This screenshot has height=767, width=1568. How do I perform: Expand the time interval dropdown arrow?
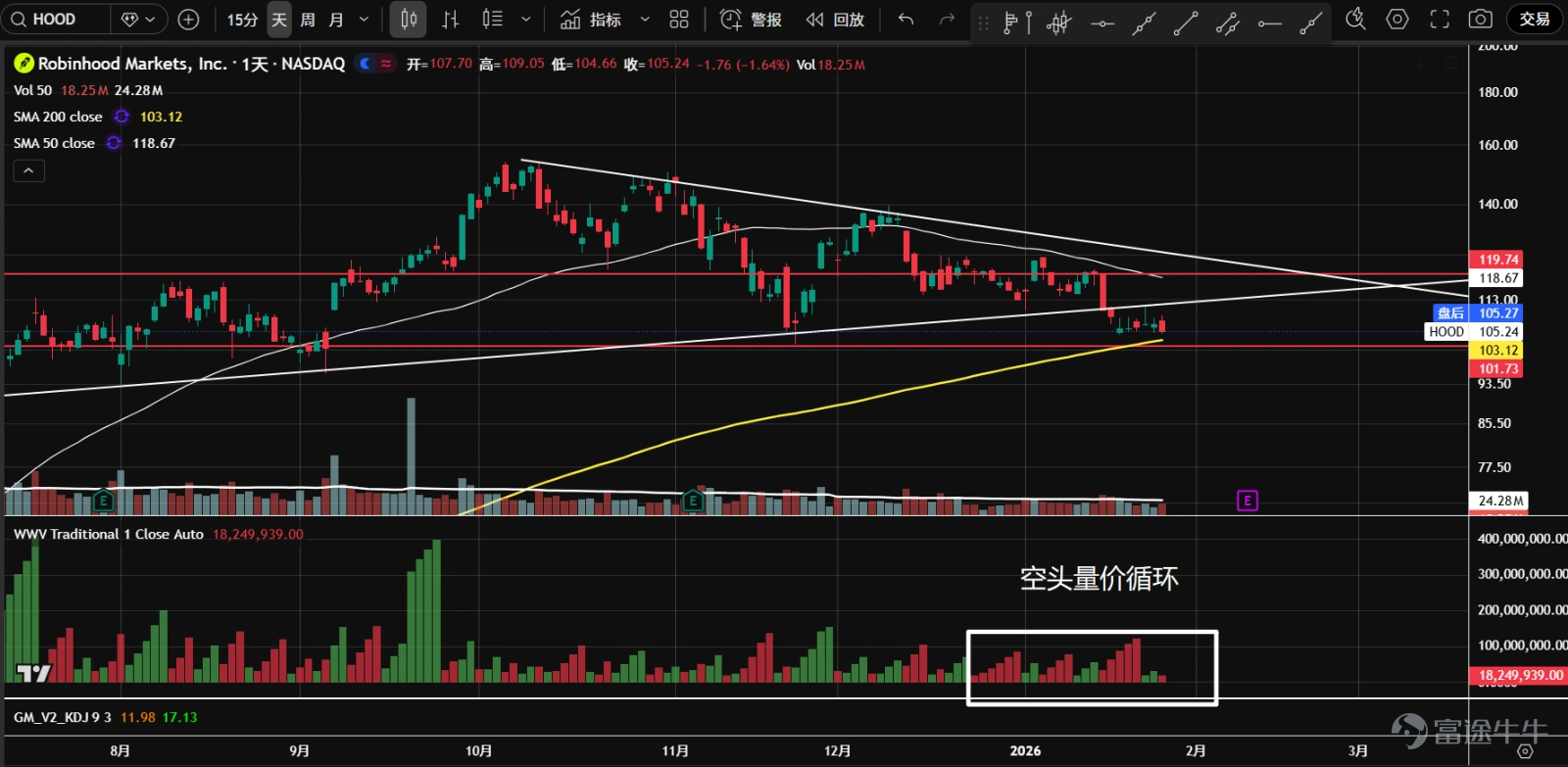coord(365,19)
